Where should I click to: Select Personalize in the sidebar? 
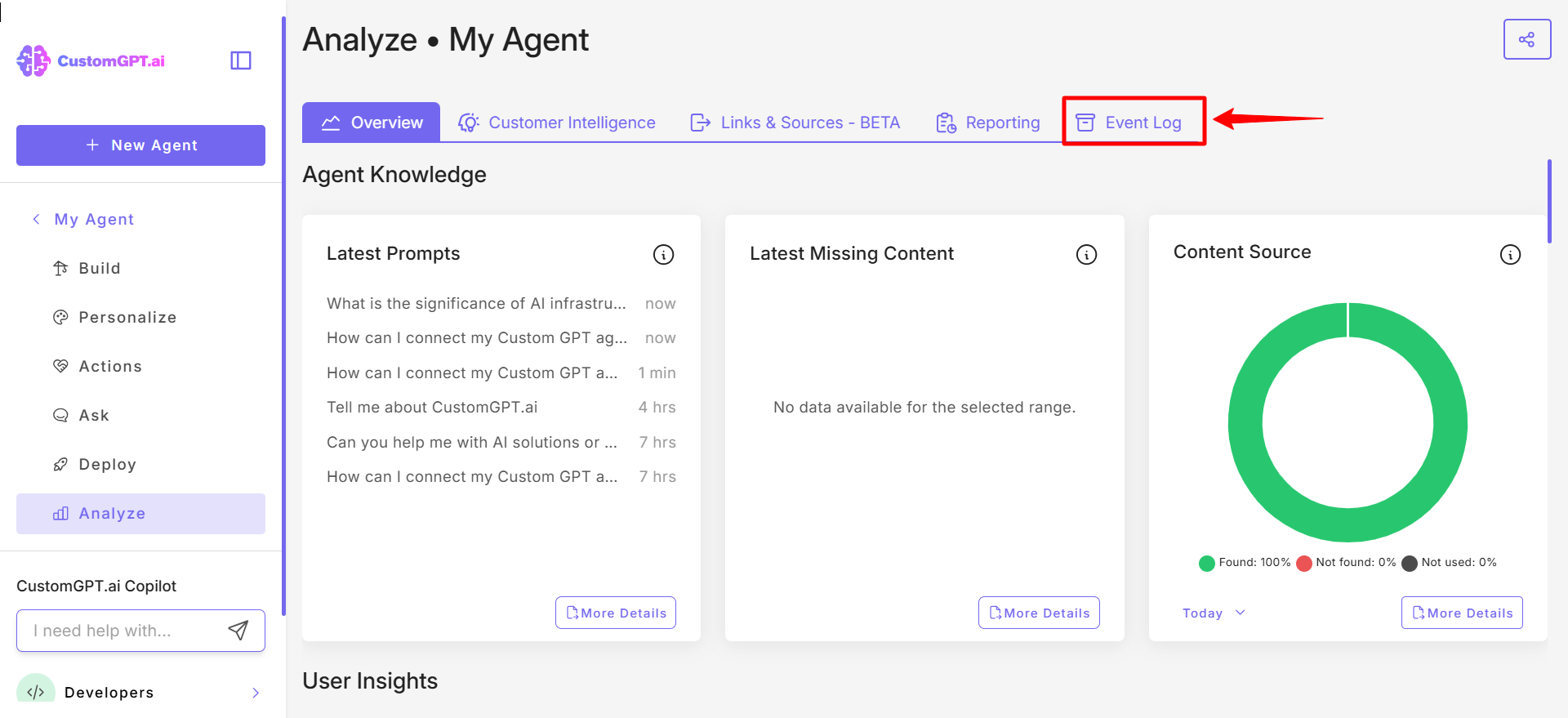[x=140, y=317]
